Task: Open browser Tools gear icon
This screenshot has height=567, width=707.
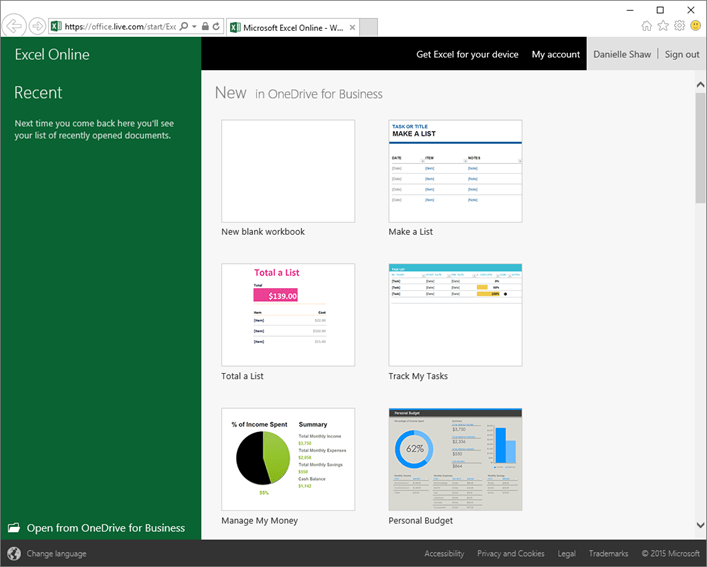Action: [679, 26]
